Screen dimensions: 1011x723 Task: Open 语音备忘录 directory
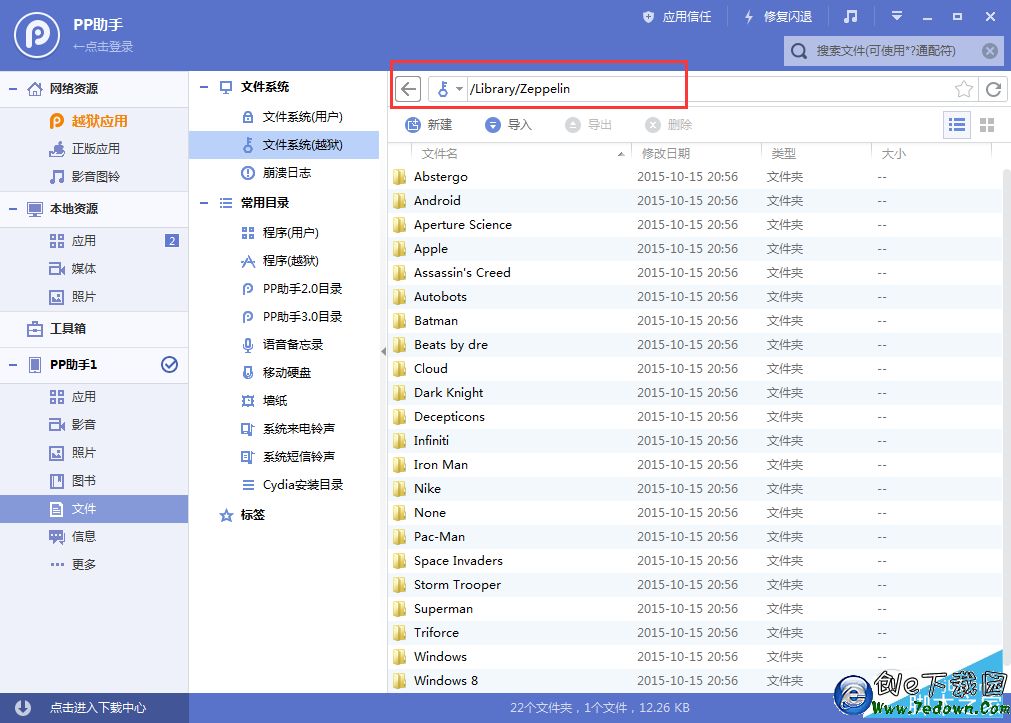(284, 344)
